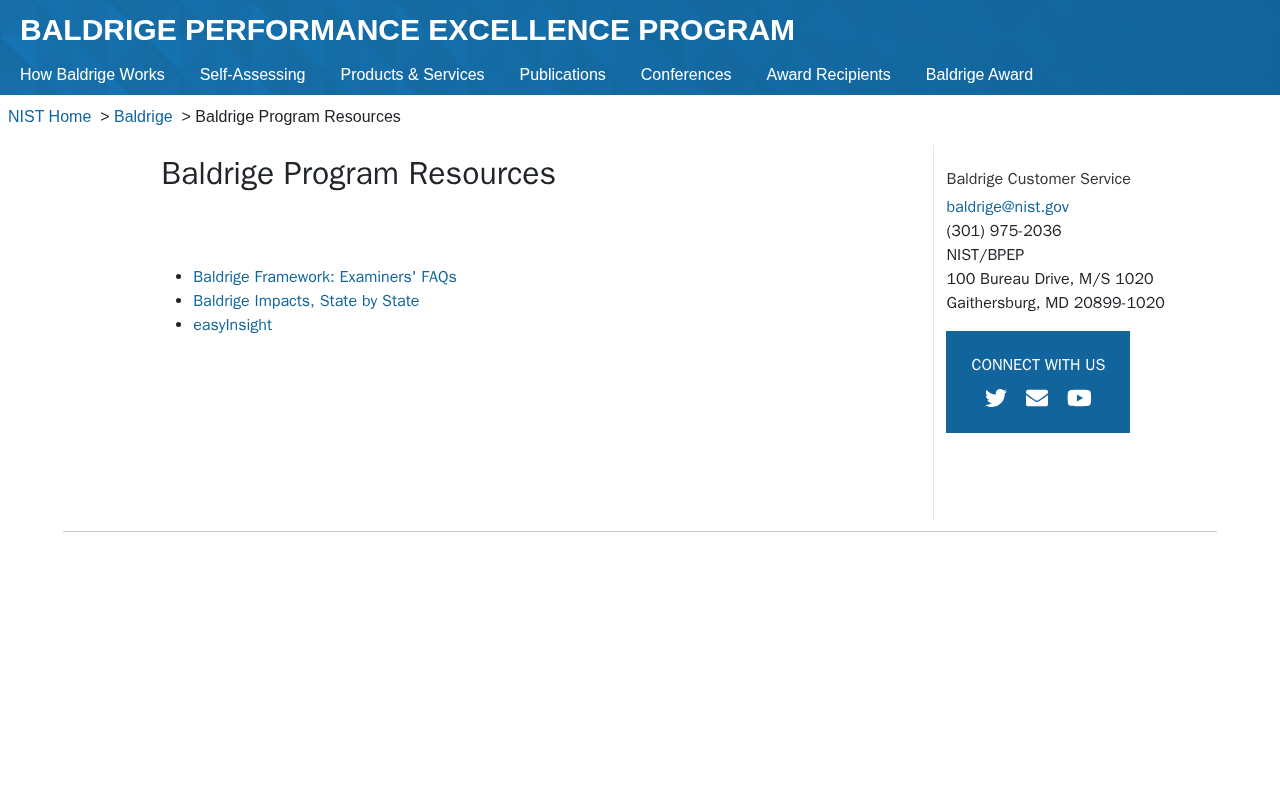Open the Twitter icon under Connect With Us
The height and width of the screenshot is (800, 1280).
(x=996, y=398)
